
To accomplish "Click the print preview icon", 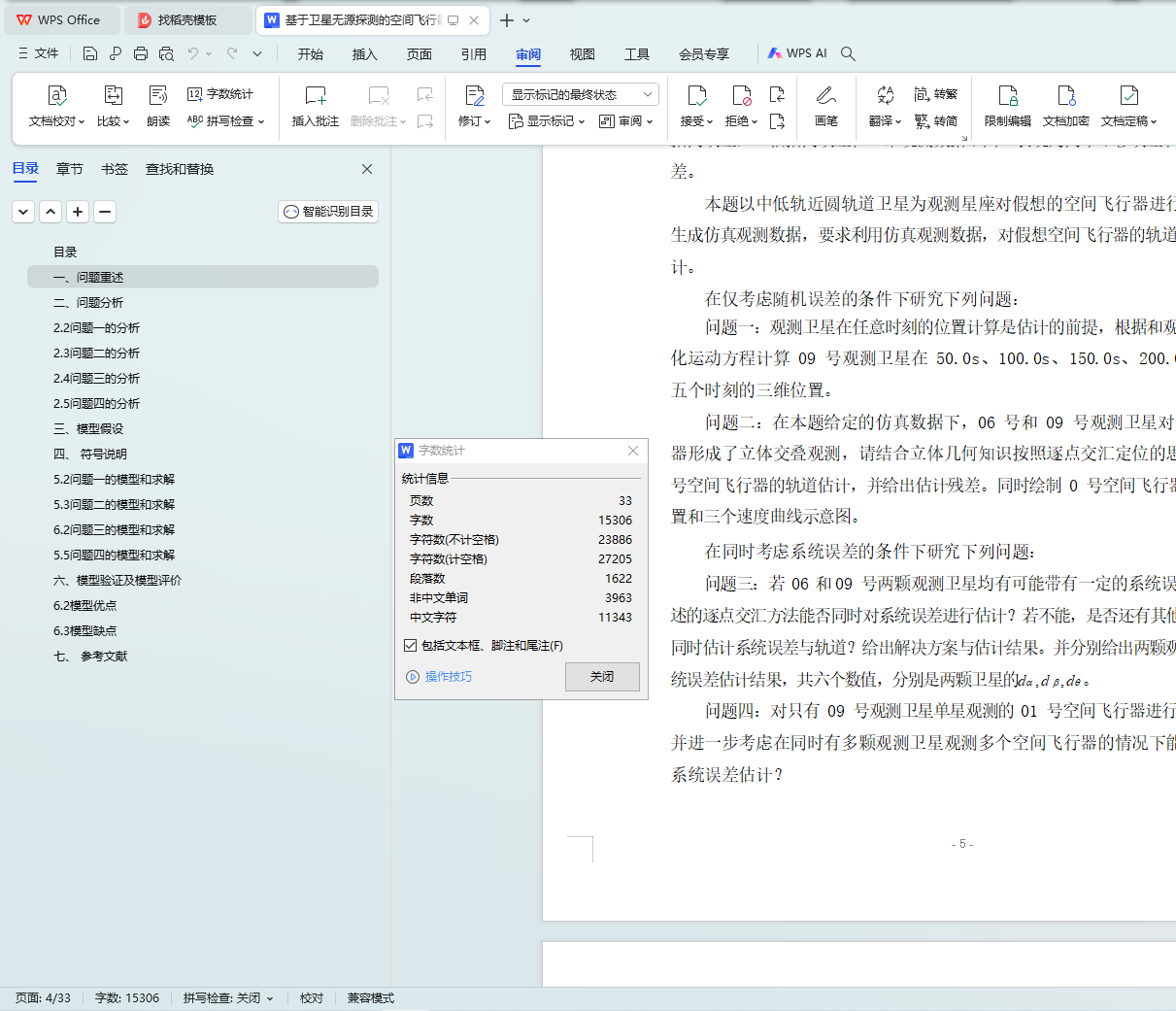I will 166,53.
